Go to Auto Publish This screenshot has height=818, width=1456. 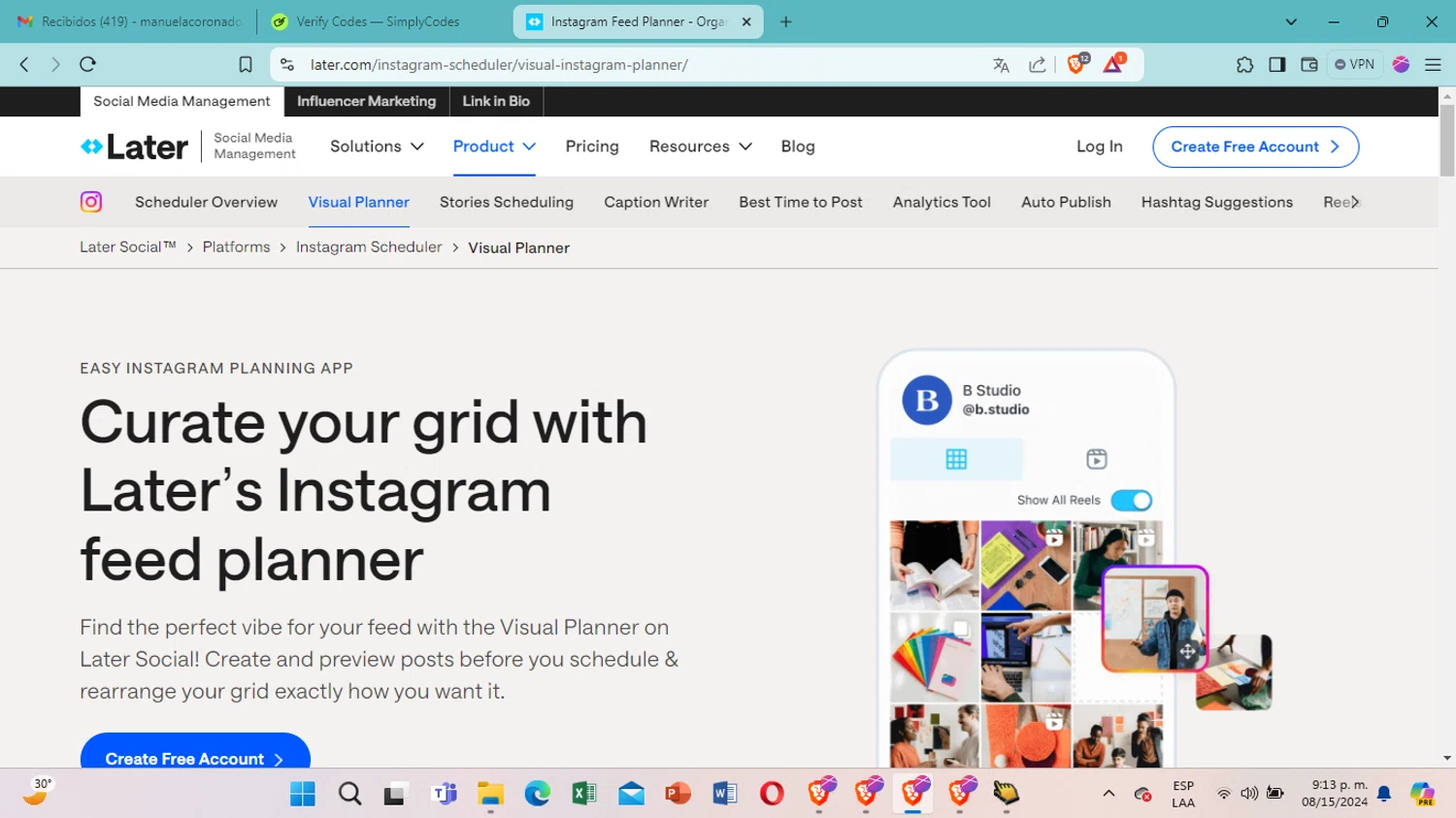[x=1066, y=202]
